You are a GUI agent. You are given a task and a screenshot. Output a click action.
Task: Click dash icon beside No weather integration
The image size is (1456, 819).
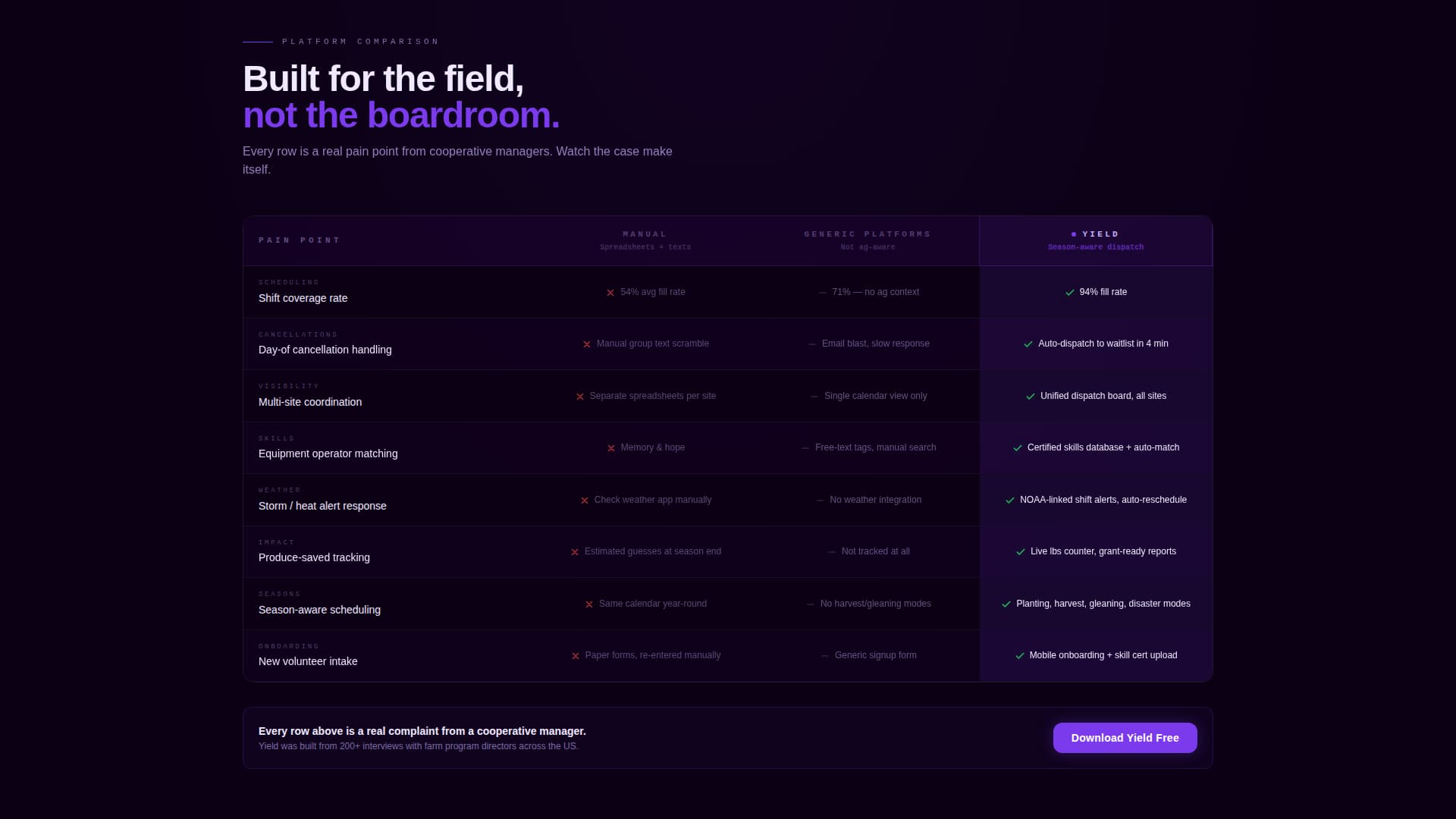pyautogui.click(x=821, y=500)
